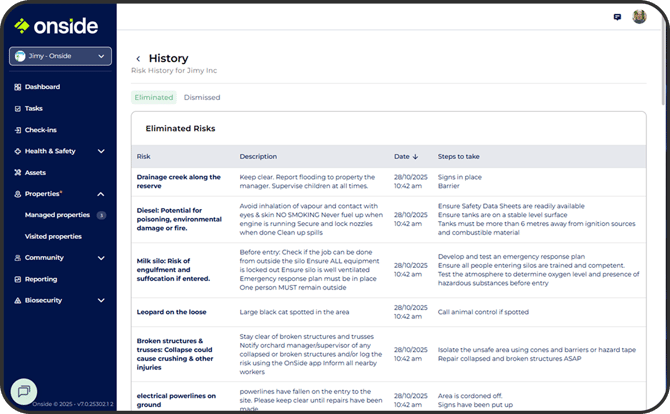670x414 pixels.
Task: Expand the Community menu chevron
Action: pyautogui.click(x=101, y=258)
